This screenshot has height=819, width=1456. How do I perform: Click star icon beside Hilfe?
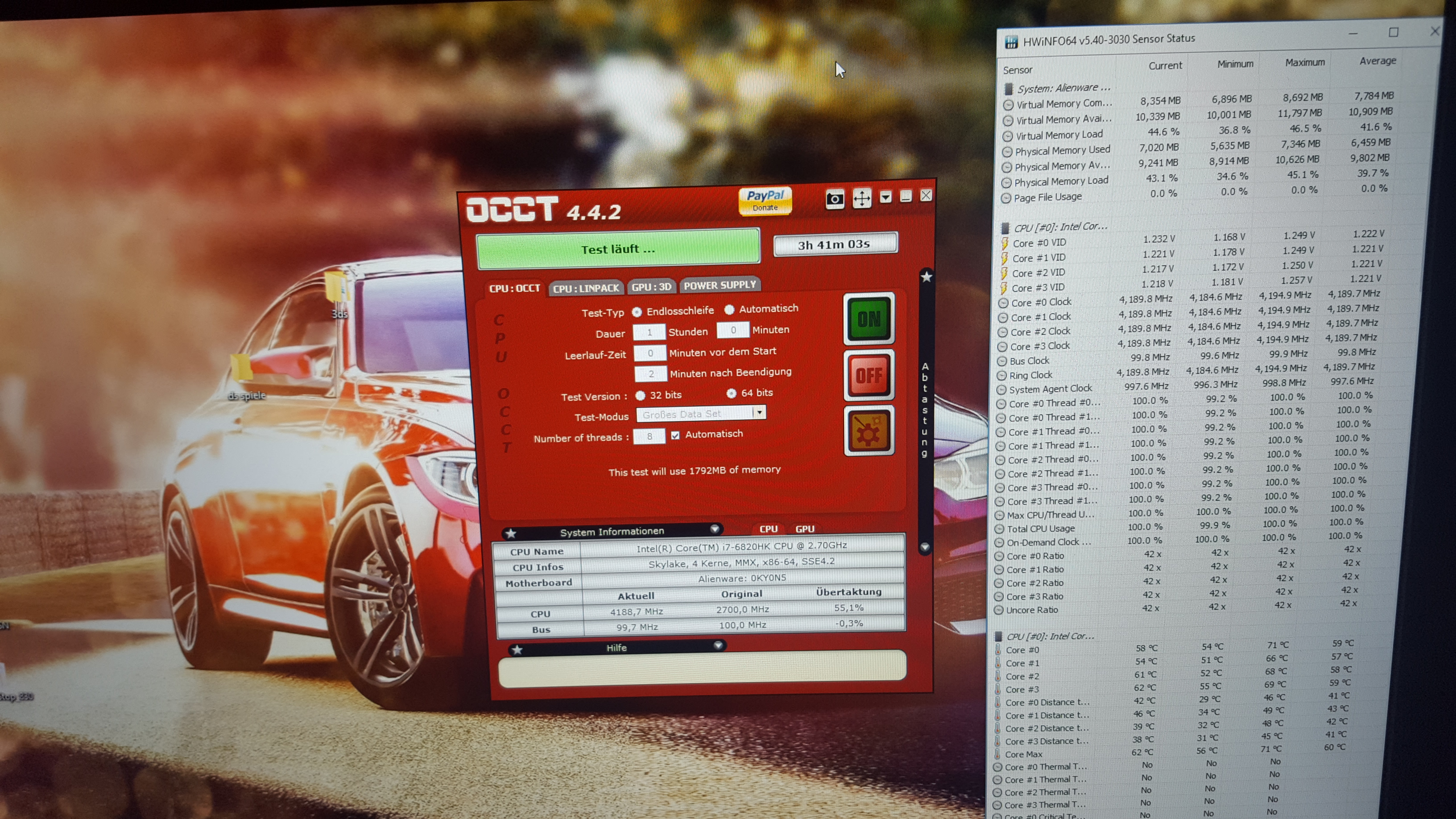pyautogui.click(x=517, y=649)
